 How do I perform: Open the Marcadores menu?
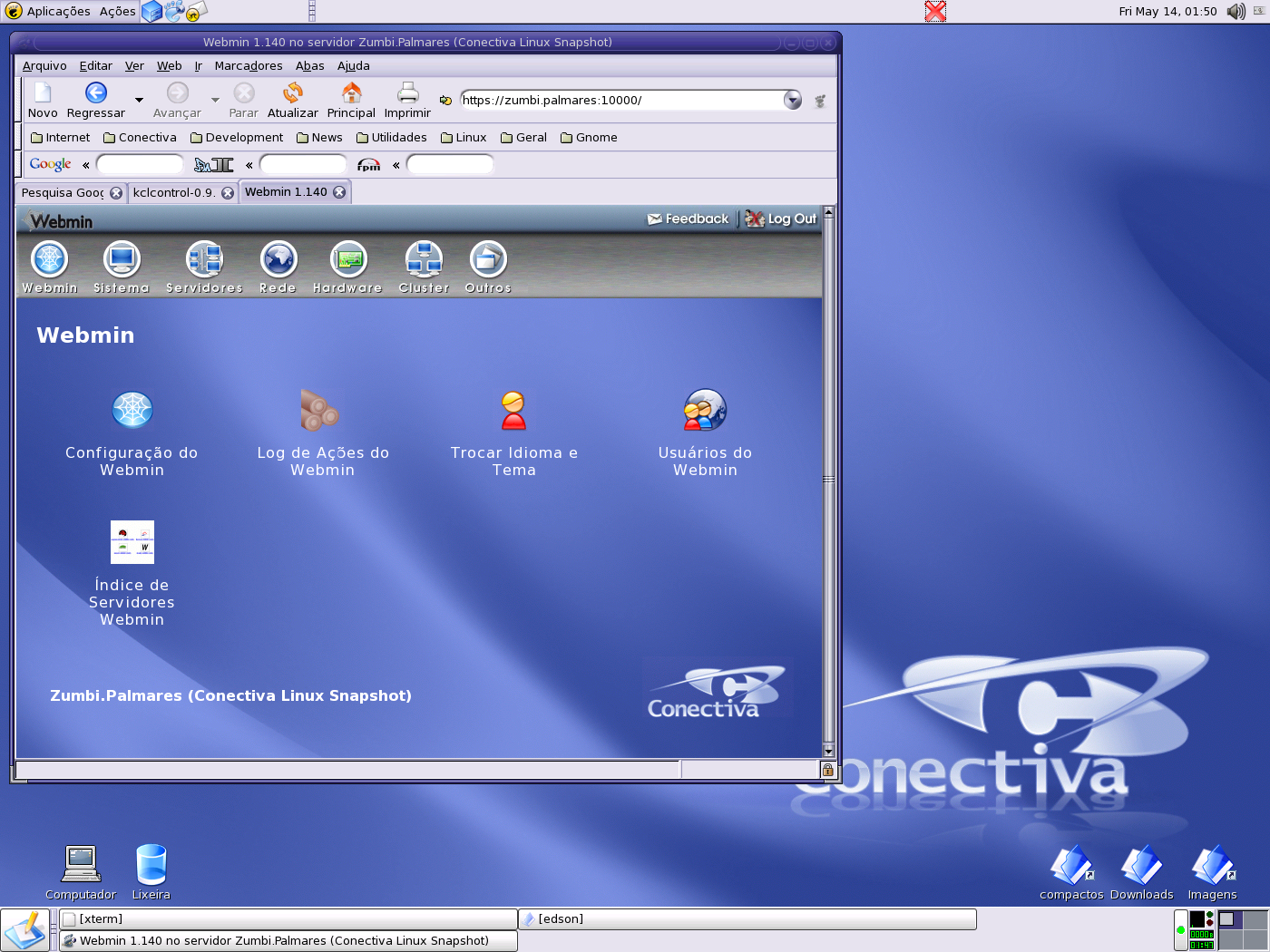(x=249, y=65)
